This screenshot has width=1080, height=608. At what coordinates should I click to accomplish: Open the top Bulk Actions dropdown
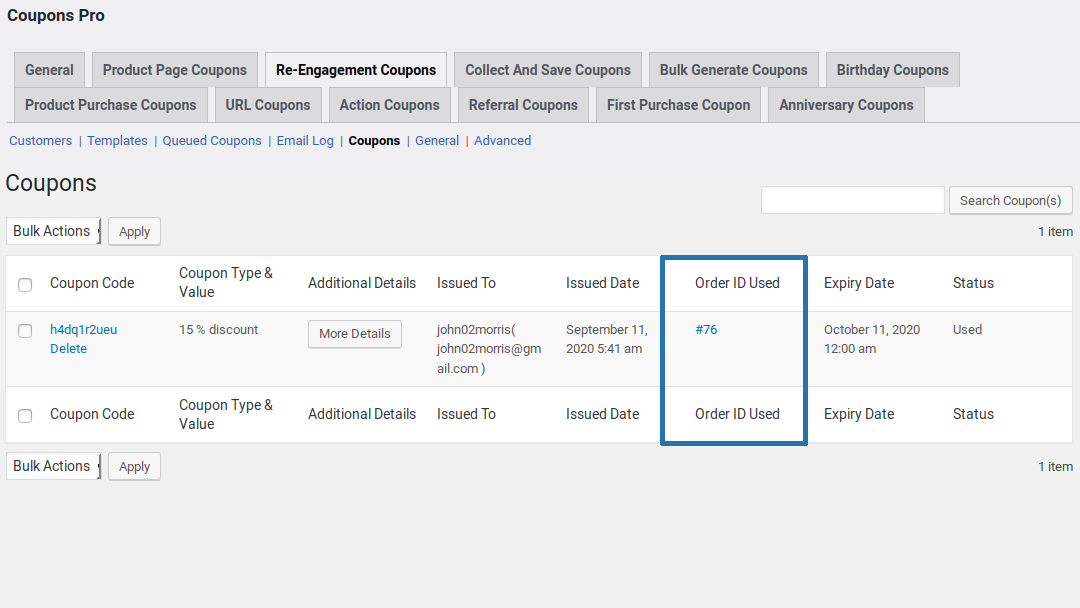[53, 231]
